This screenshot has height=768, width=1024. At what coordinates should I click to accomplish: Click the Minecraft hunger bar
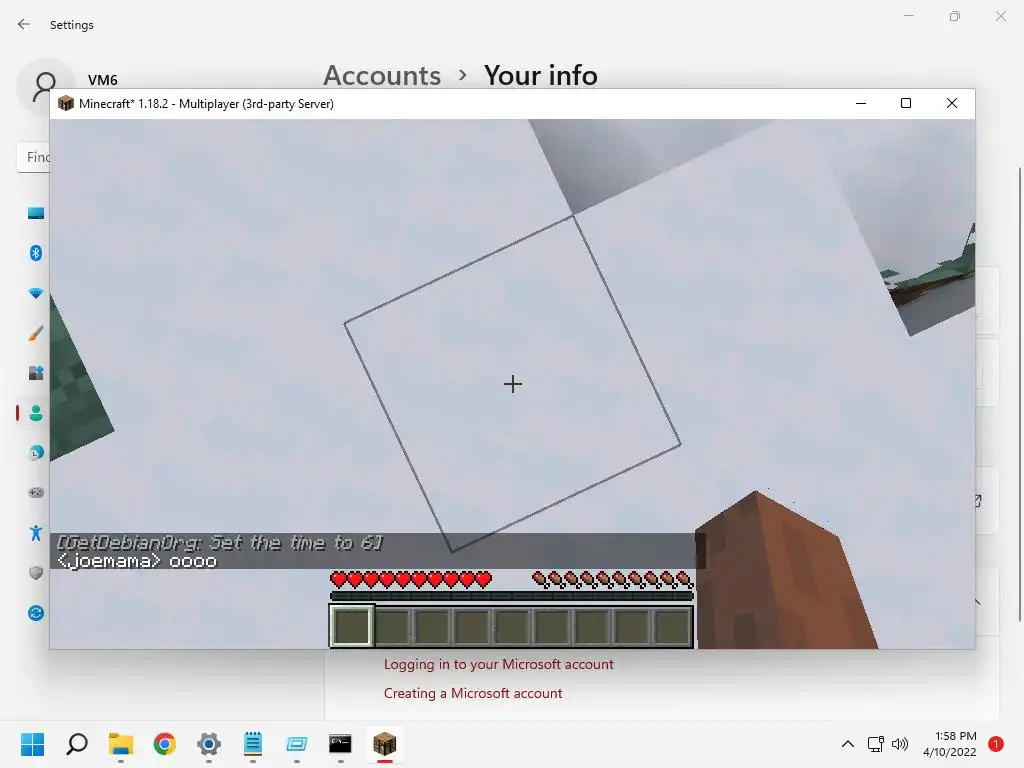point(612,579)
